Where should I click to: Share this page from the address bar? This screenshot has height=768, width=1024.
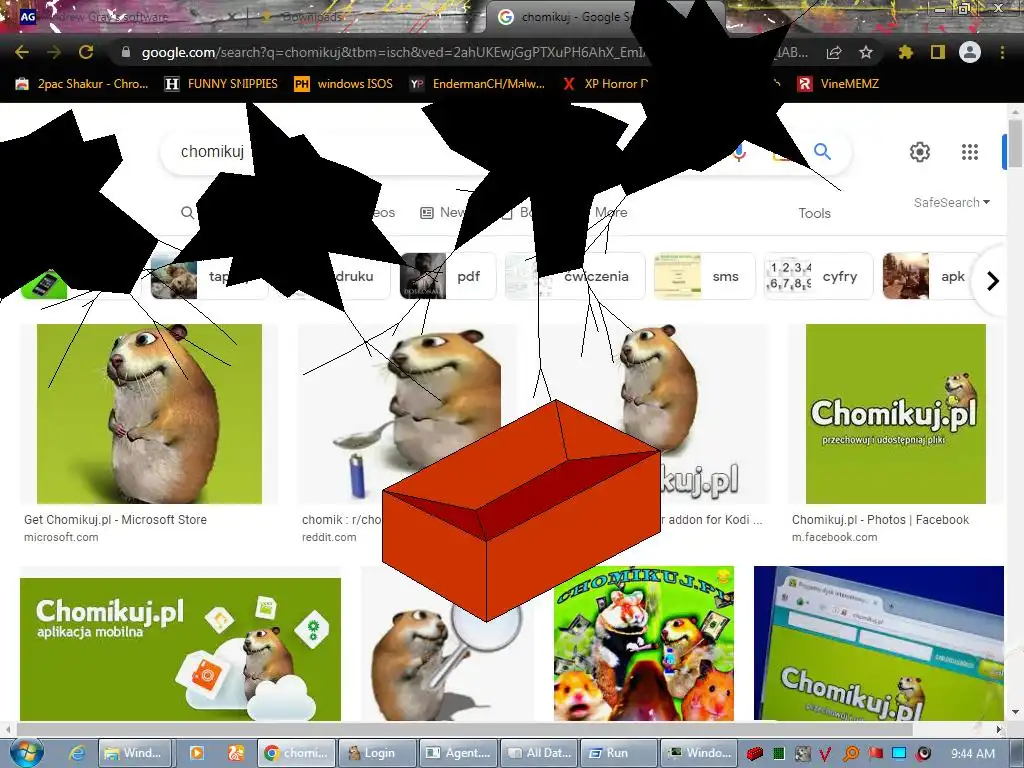point(834,52)
